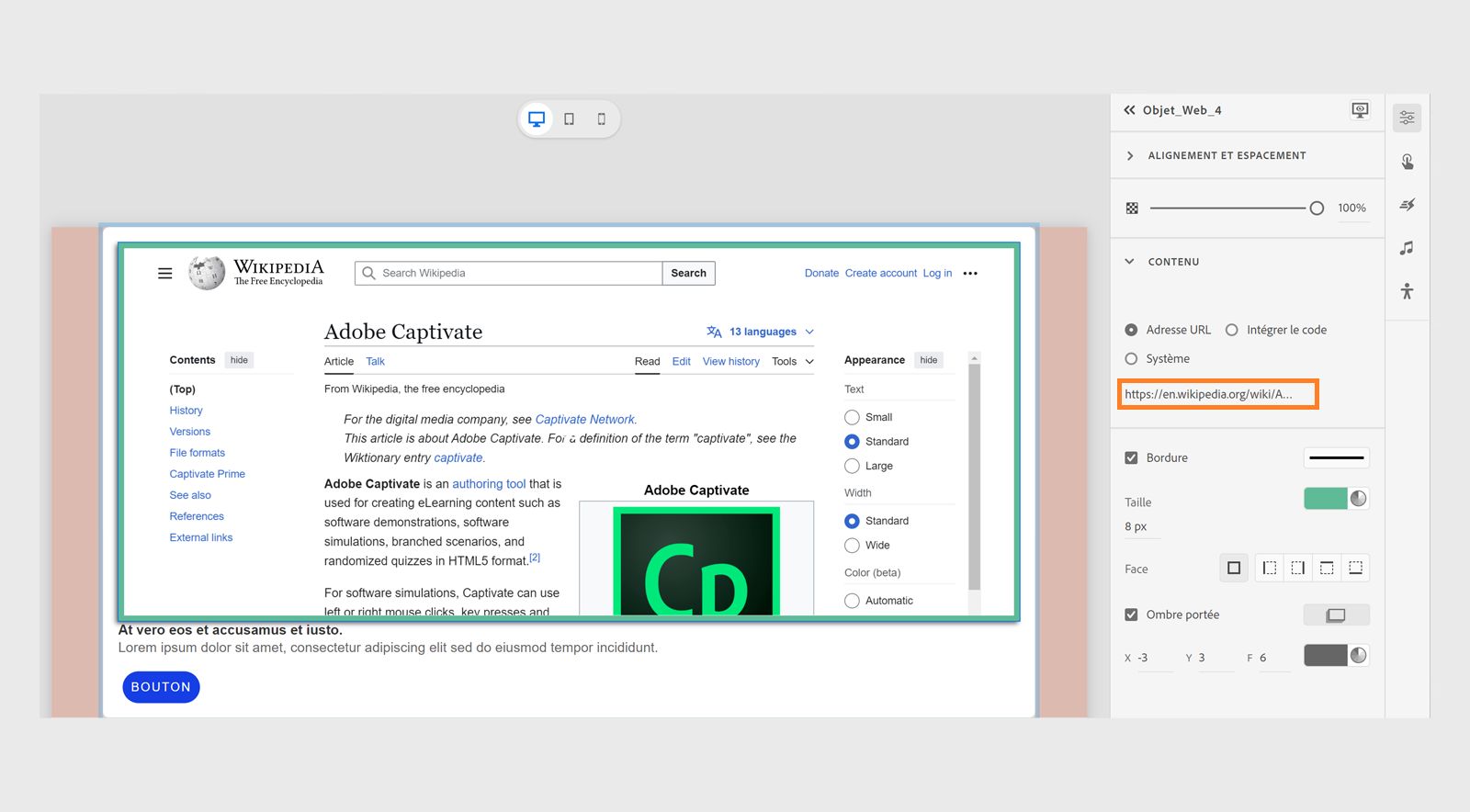Expand Alignement et espacement section
This screenshot has height=812, width=1470.
(1130, 156)
